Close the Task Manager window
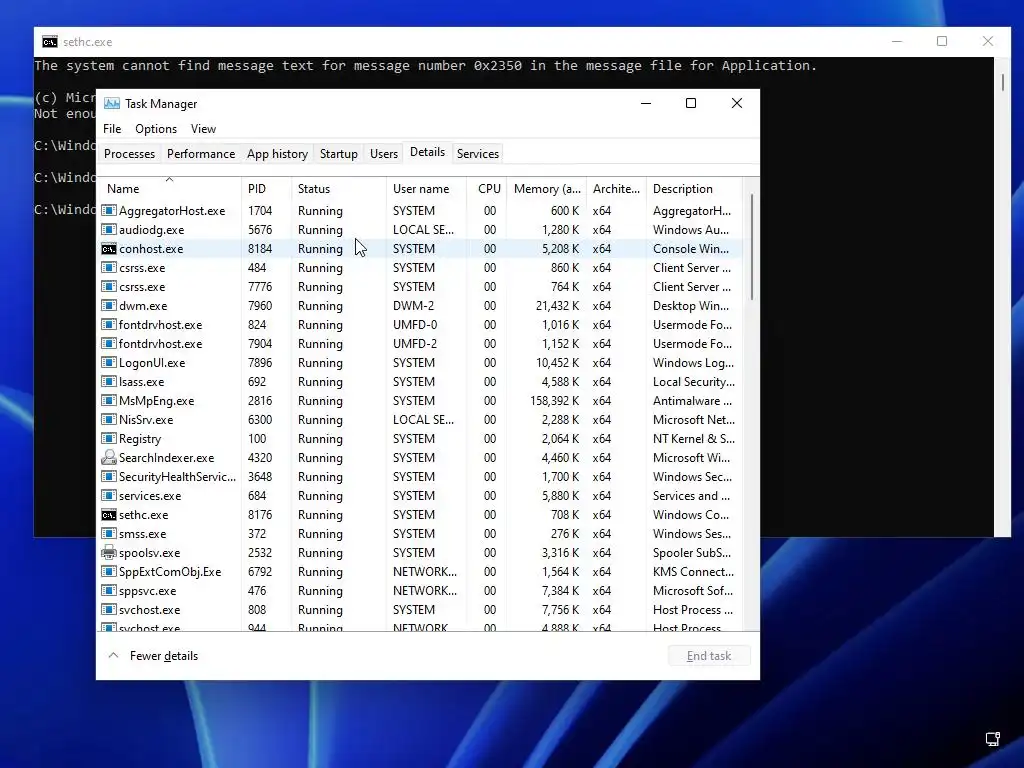This screenshot has width=1024, height=768. pos(737,103)
